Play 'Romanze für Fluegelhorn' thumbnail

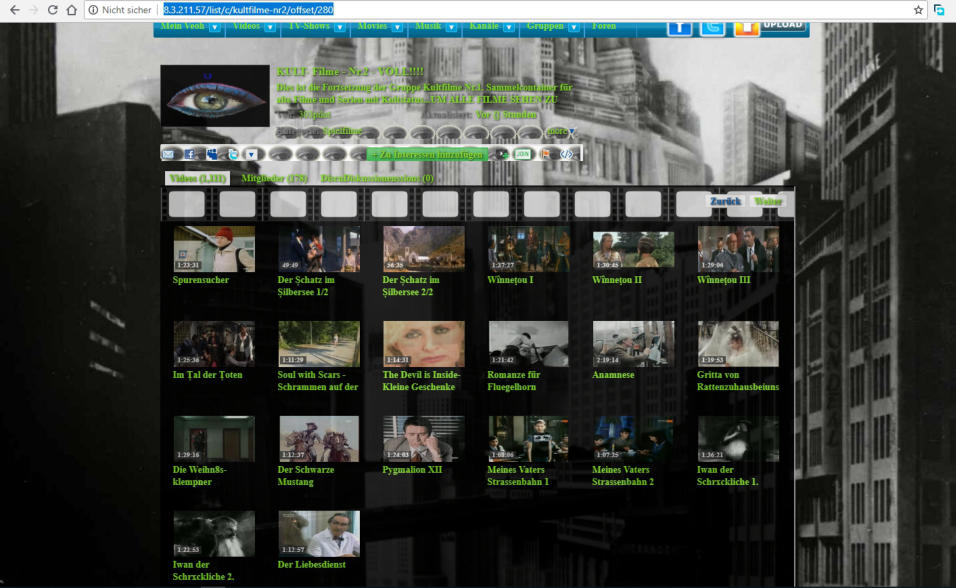(x=529, y=344)
